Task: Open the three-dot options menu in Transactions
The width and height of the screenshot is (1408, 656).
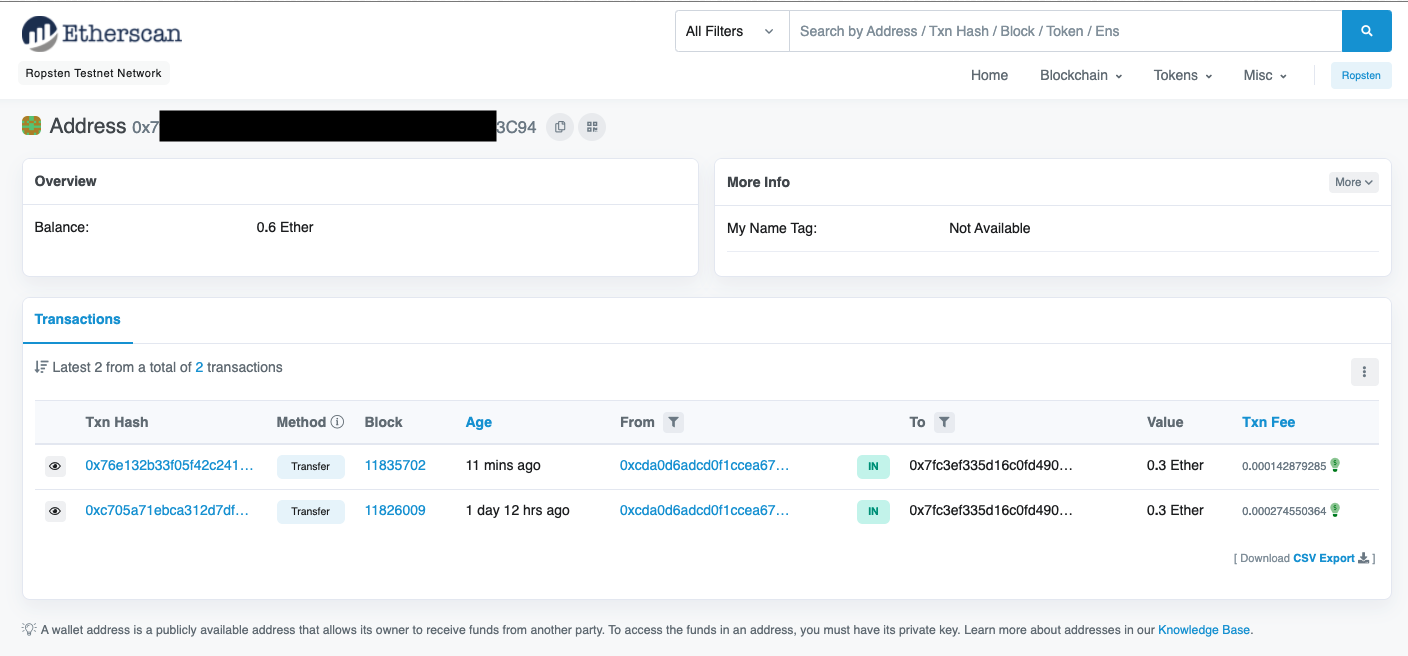Action: click(x=1364, y=372)
